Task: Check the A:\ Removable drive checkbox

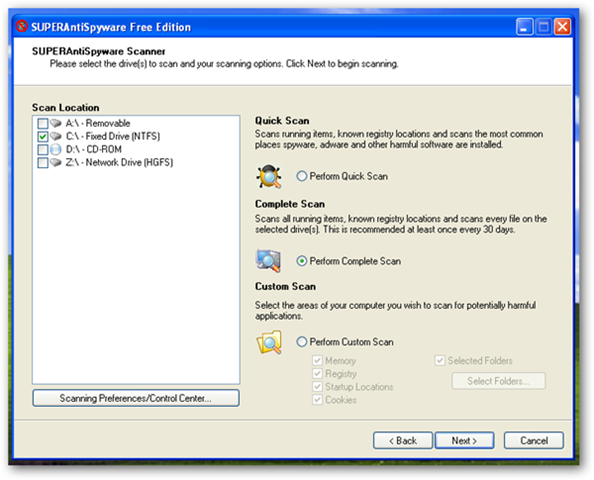Action: click(x=43, y=124)
